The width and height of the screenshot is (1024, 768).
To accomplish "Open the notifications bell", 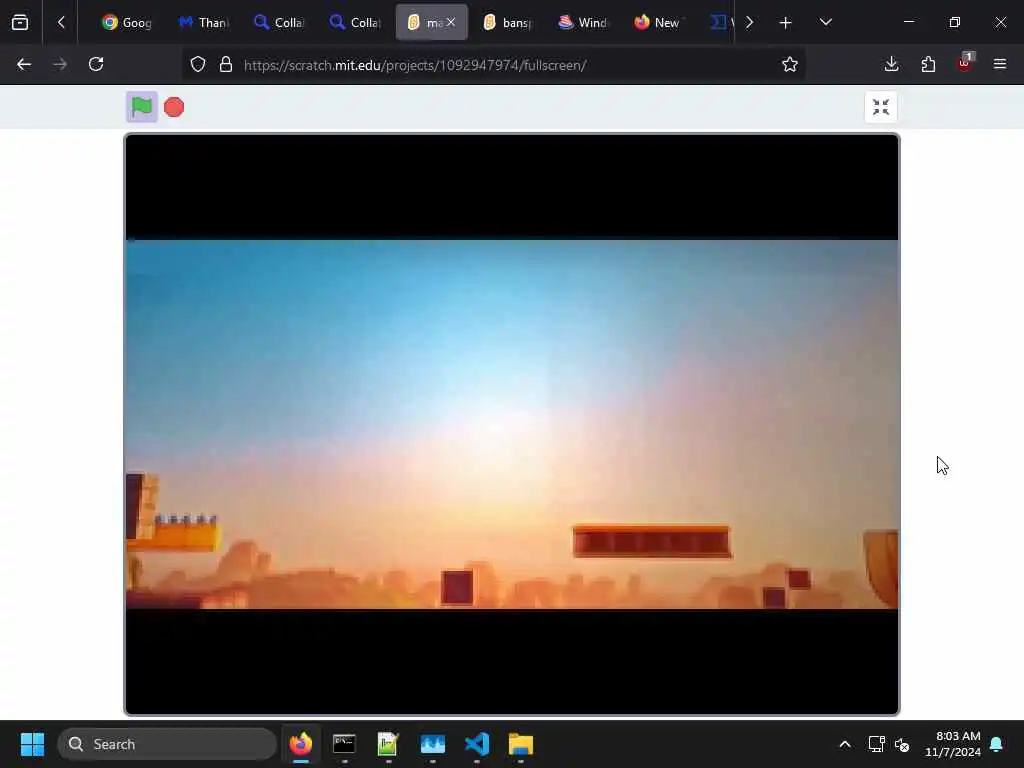I will coord(996,744).
